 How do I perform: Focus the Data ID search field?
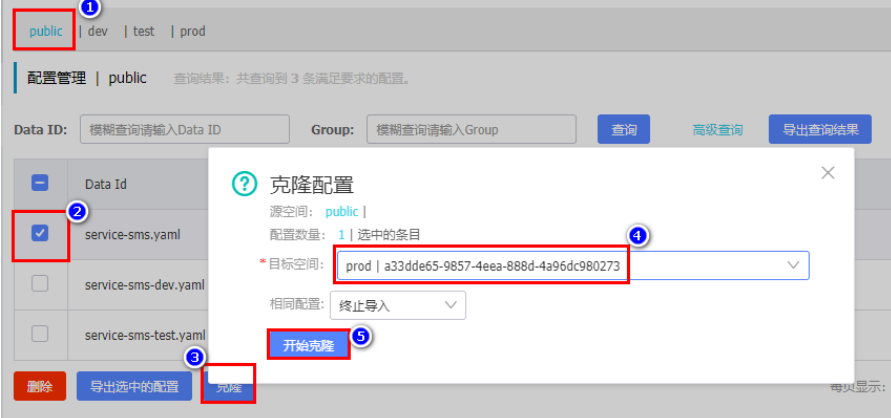coord(185,129)
